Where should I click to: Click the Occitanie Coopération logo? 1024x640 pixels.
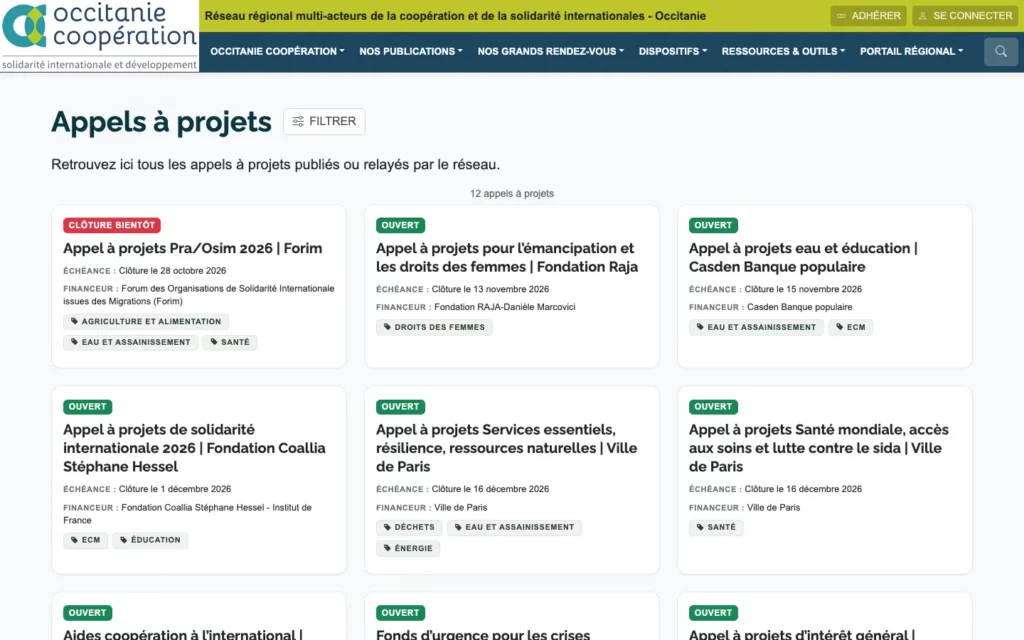(x=99, y=36)
